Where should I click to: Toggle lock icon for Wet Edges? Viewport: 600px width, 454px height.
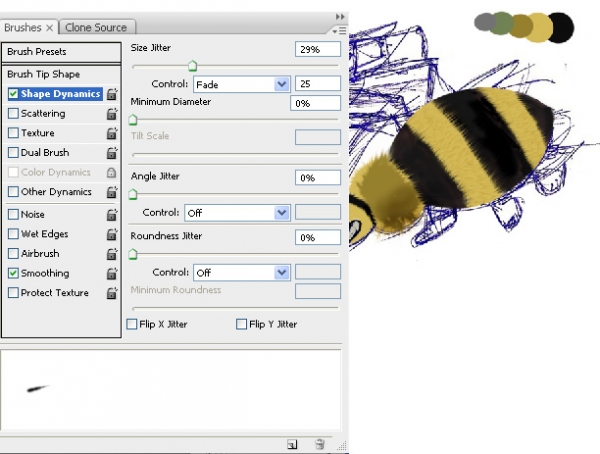(x=112, y=234)
